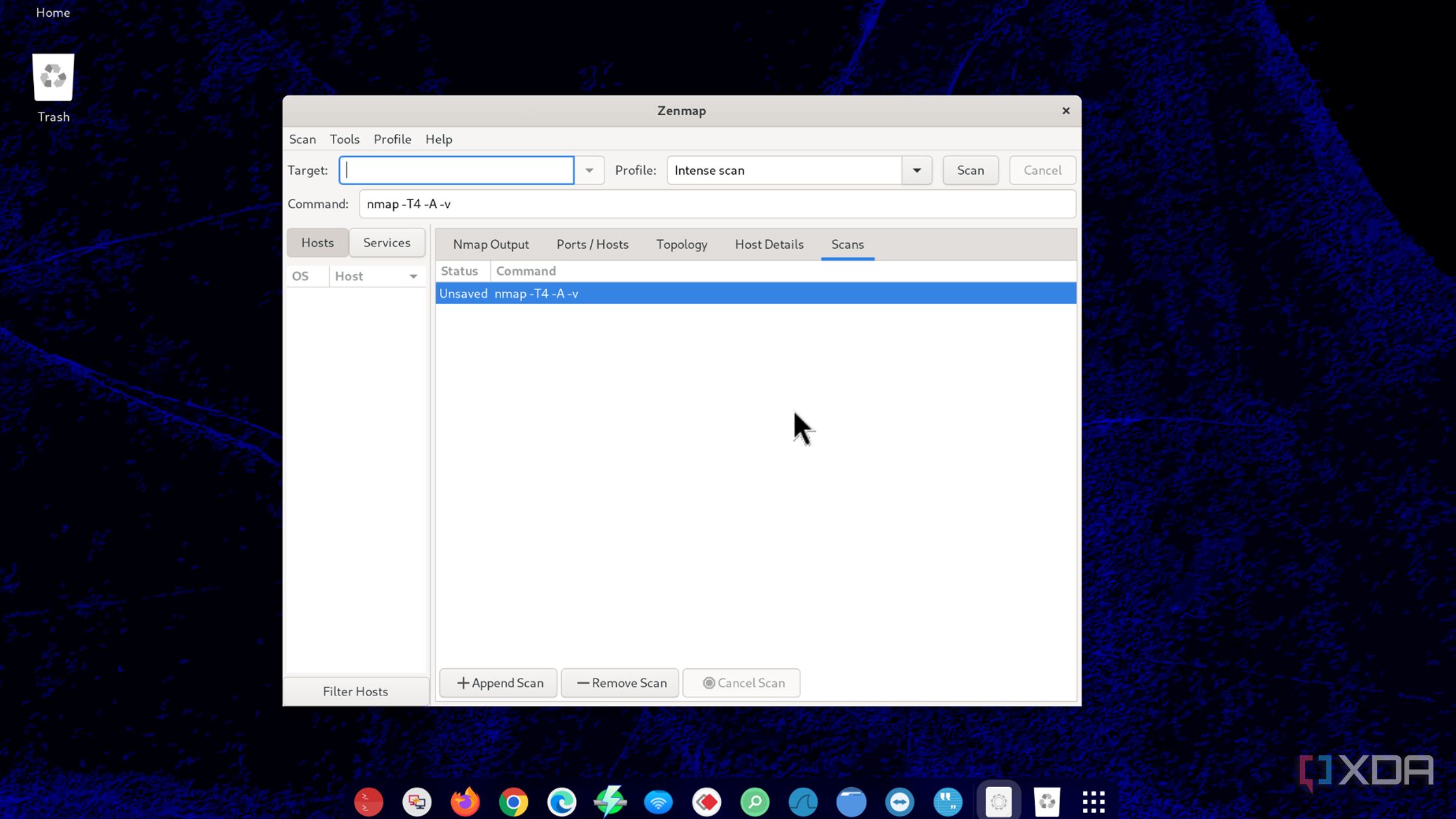This screenshot has width=1456, height=819.
Task: Open the Scan menu
Action: pyautogui.click(x=302, y=139)
